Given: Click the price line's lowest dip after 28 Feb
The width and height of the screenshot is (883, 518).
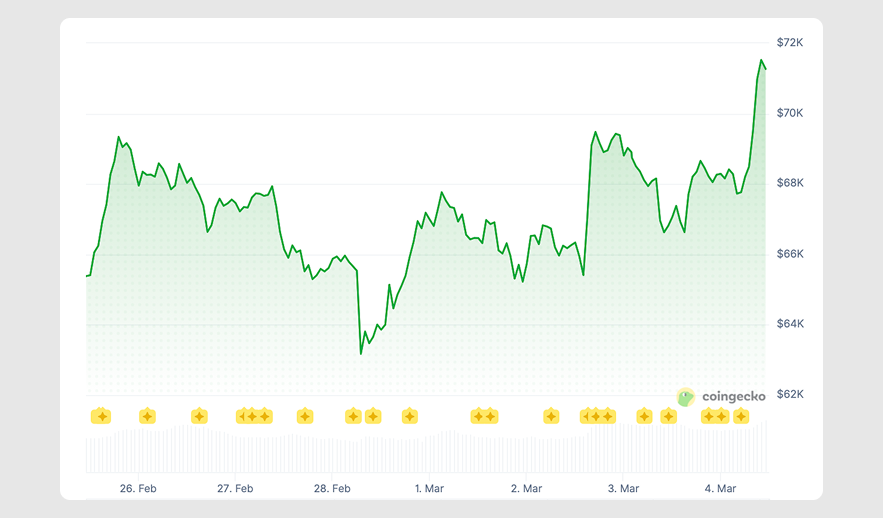Looking at the screenshot, I should [x=361, y=353].
